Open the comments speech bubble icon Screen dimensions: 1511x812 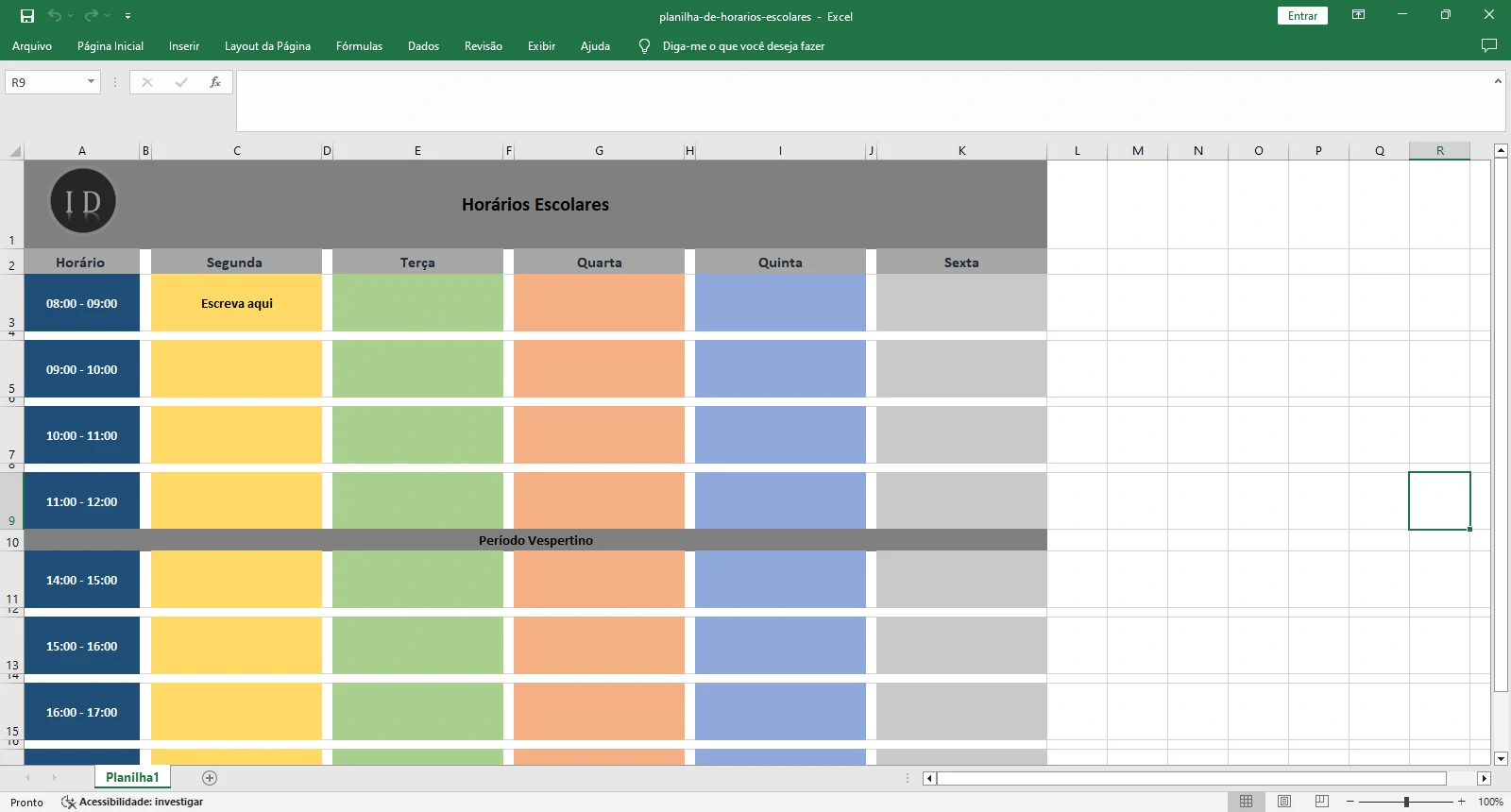coord(1489,45)
